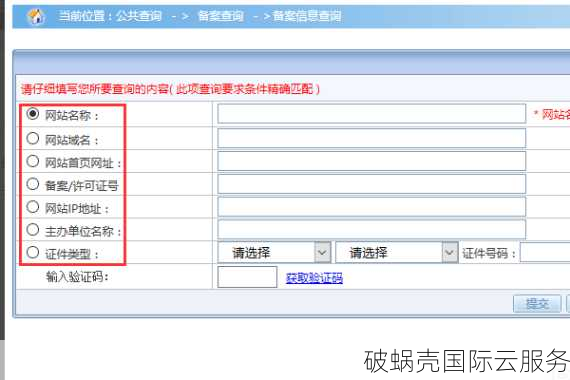
Task: Click the 获取验证码 link
Action: 314,278
